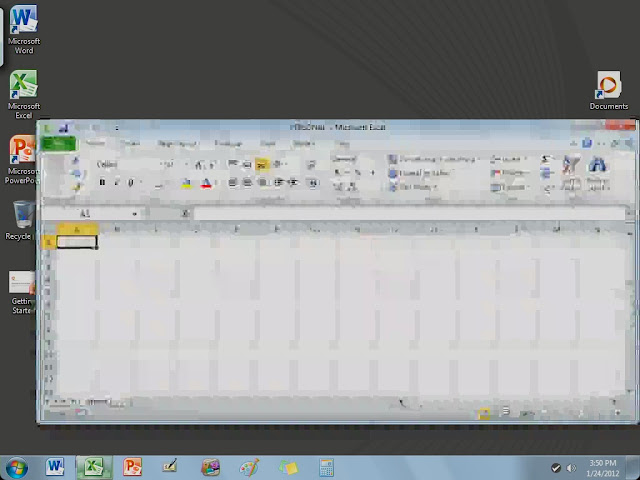640x480 pixels.
Task: Click Decrease Indent icon
Action: [x=279, y=182]
